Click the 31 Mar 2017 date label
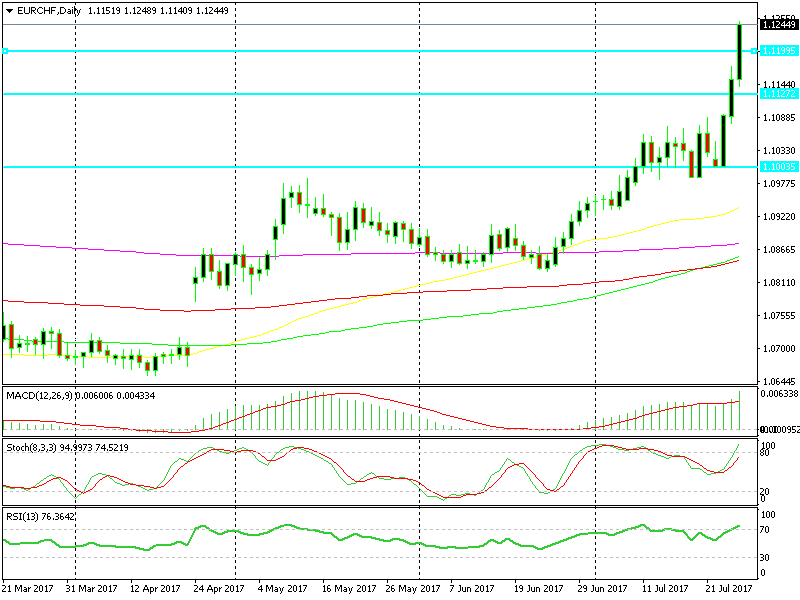The height and width of the screenshot is (600, 800). (92, 589)
